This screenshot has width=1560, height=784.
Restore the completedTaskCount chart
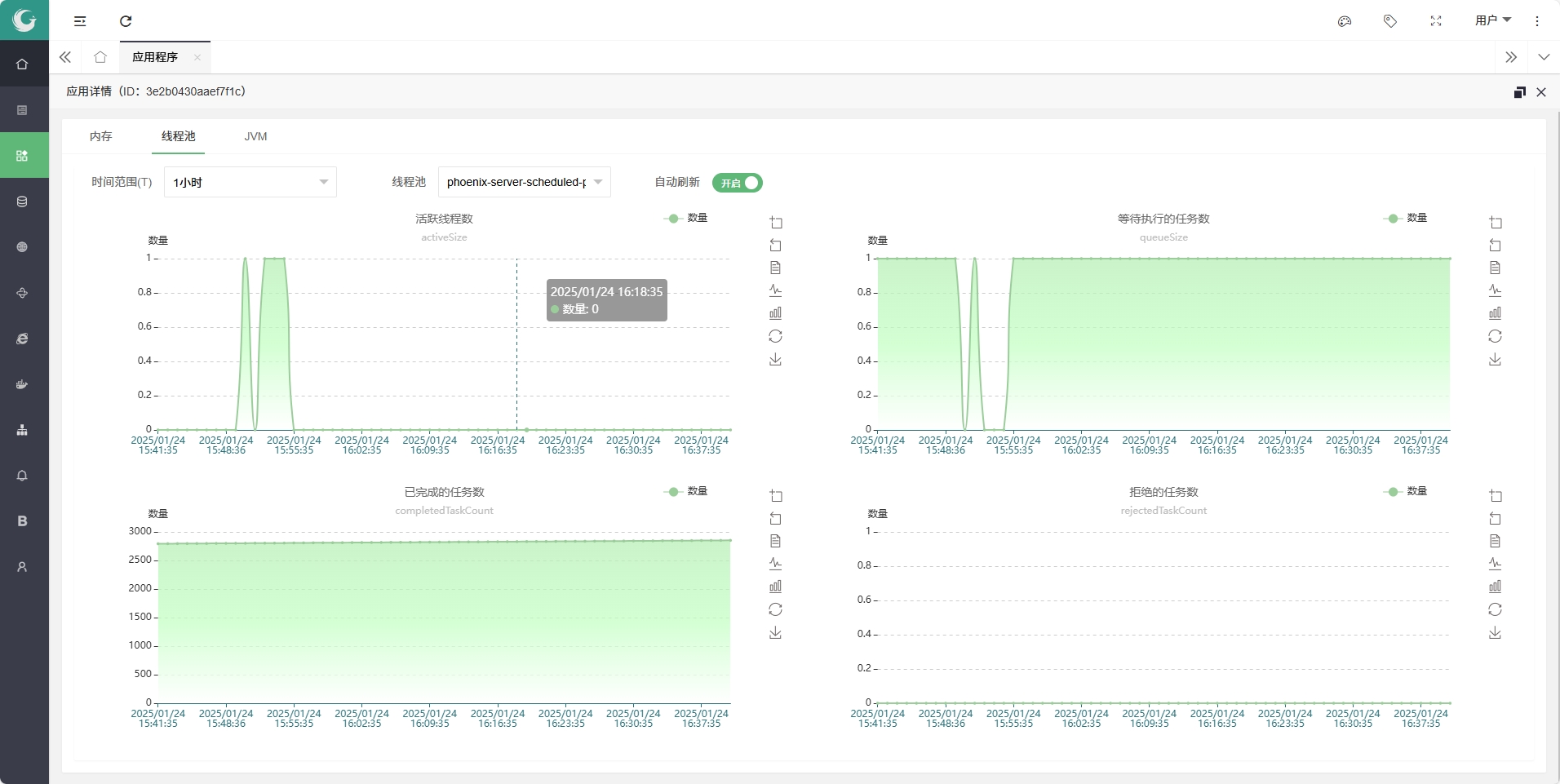click(776, 609)
